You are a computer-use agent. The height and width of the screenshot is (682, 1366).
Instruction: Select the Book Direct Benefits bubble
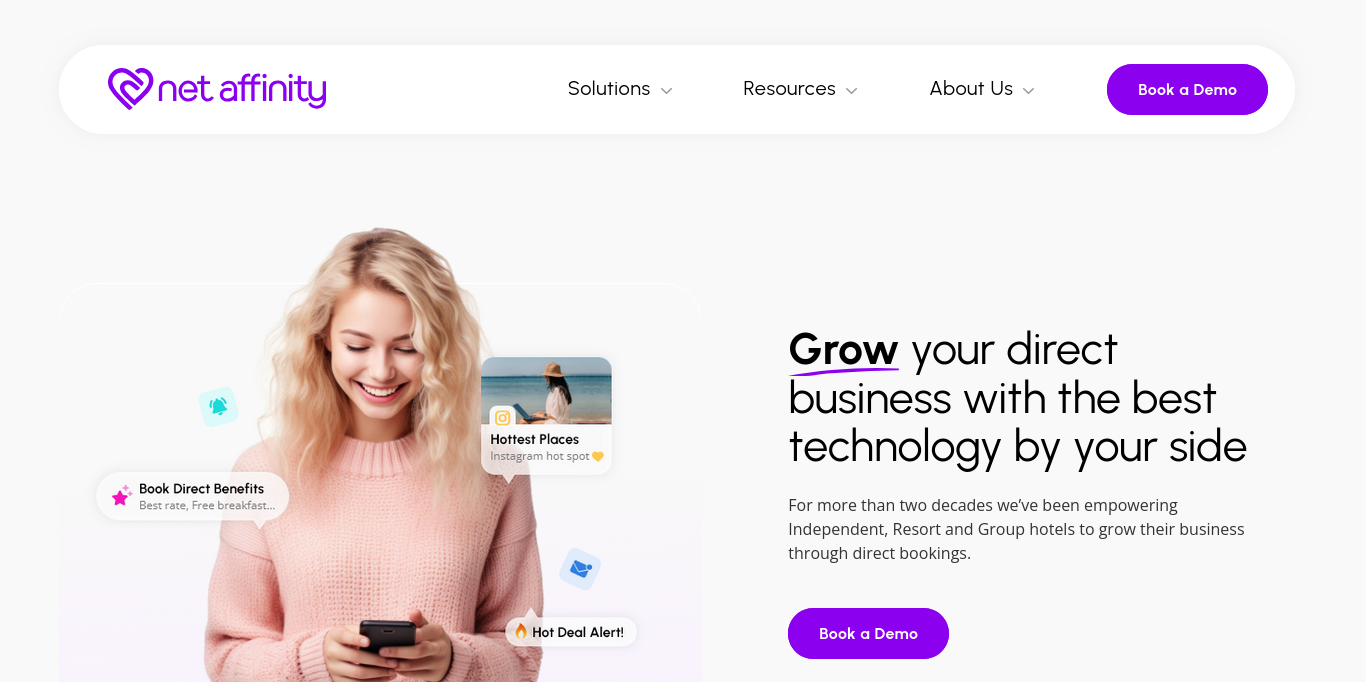[x=193, y=496]
